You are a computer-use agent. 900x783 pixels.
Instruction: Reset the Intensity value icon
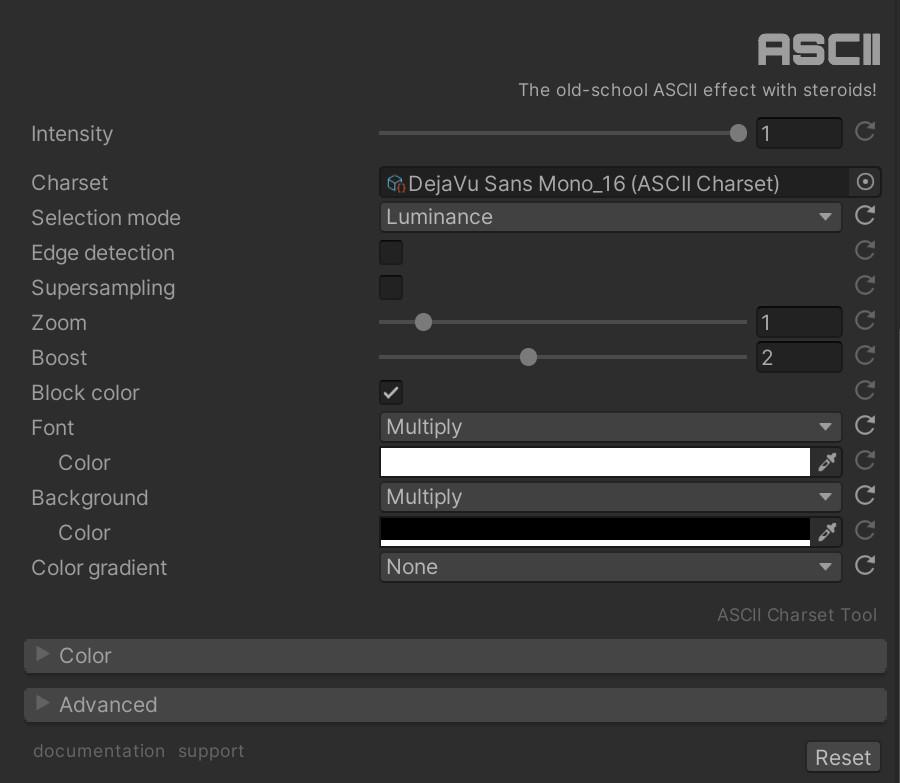coord(865,132)
